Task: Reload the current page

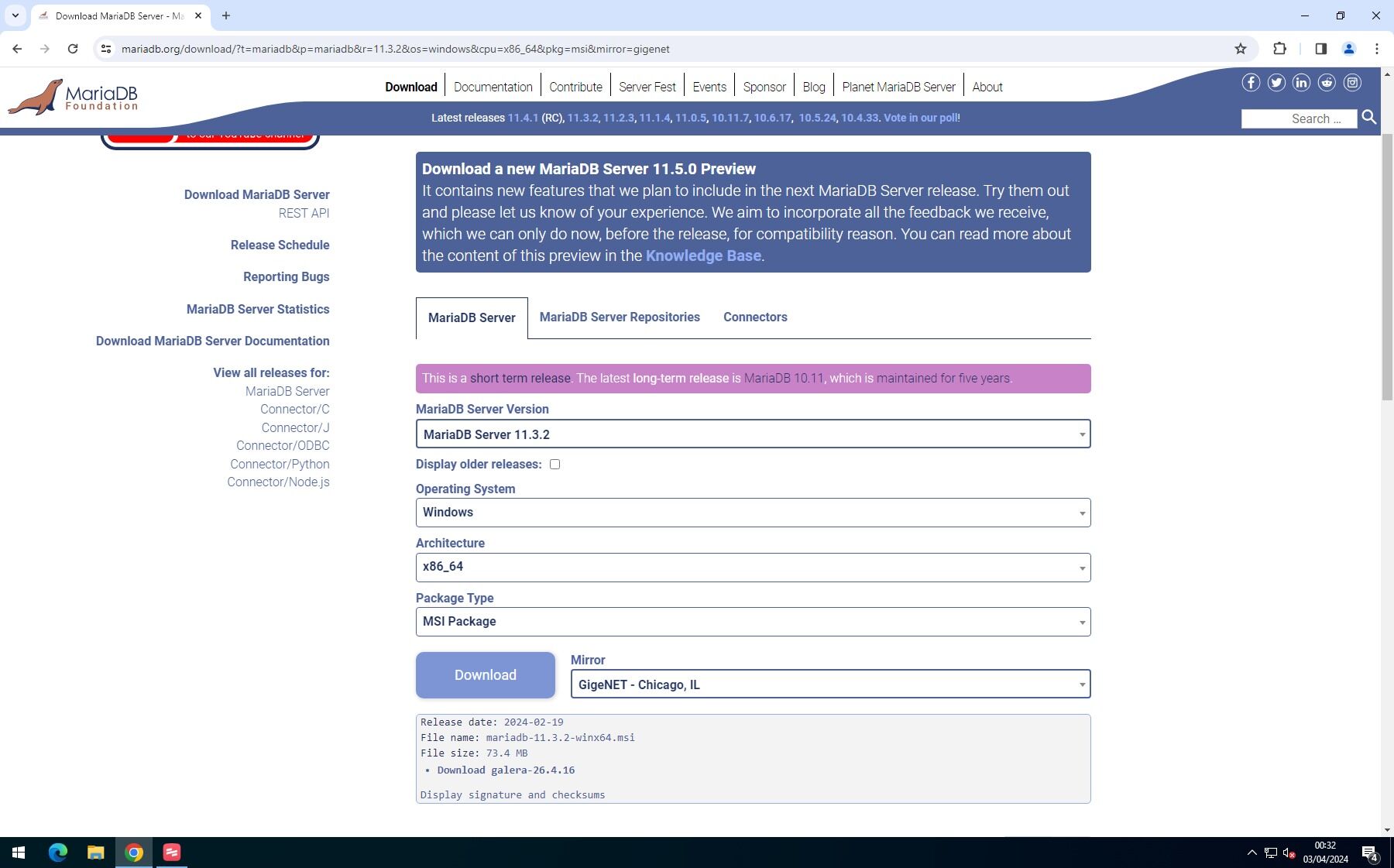Action: pos(73,49)
